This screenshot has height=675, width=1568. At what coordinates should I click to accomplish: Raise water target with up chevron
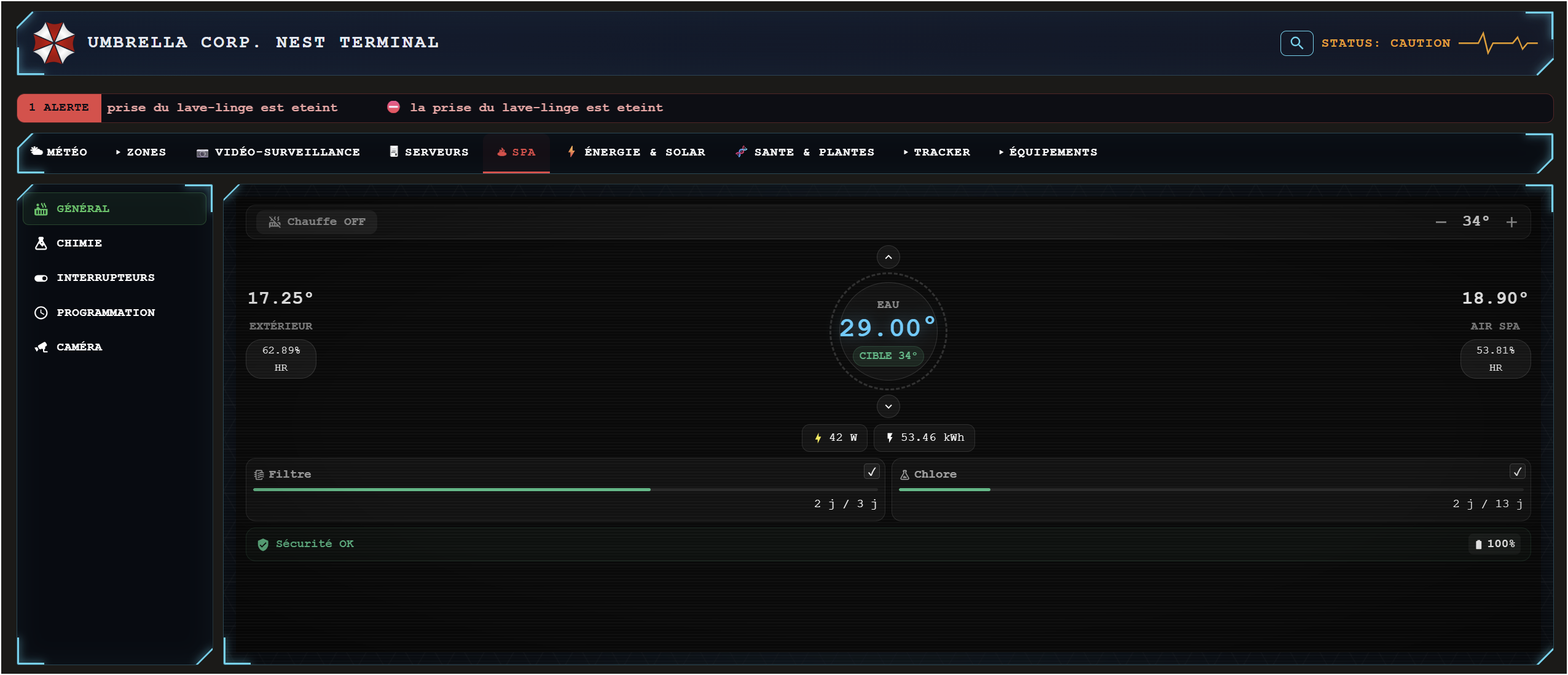pyautogui.click(x=888, y=257)
